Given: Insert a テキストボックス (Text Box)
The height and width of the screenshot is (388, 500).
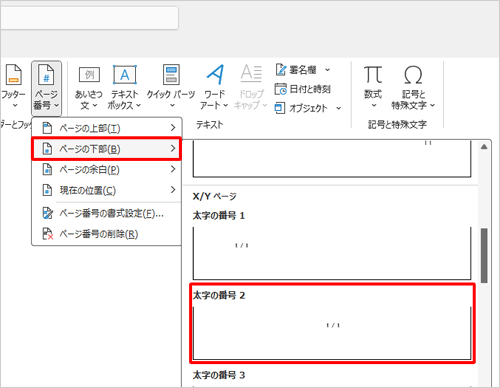Looking at the screenshot, I should click(x=124, y=87).
